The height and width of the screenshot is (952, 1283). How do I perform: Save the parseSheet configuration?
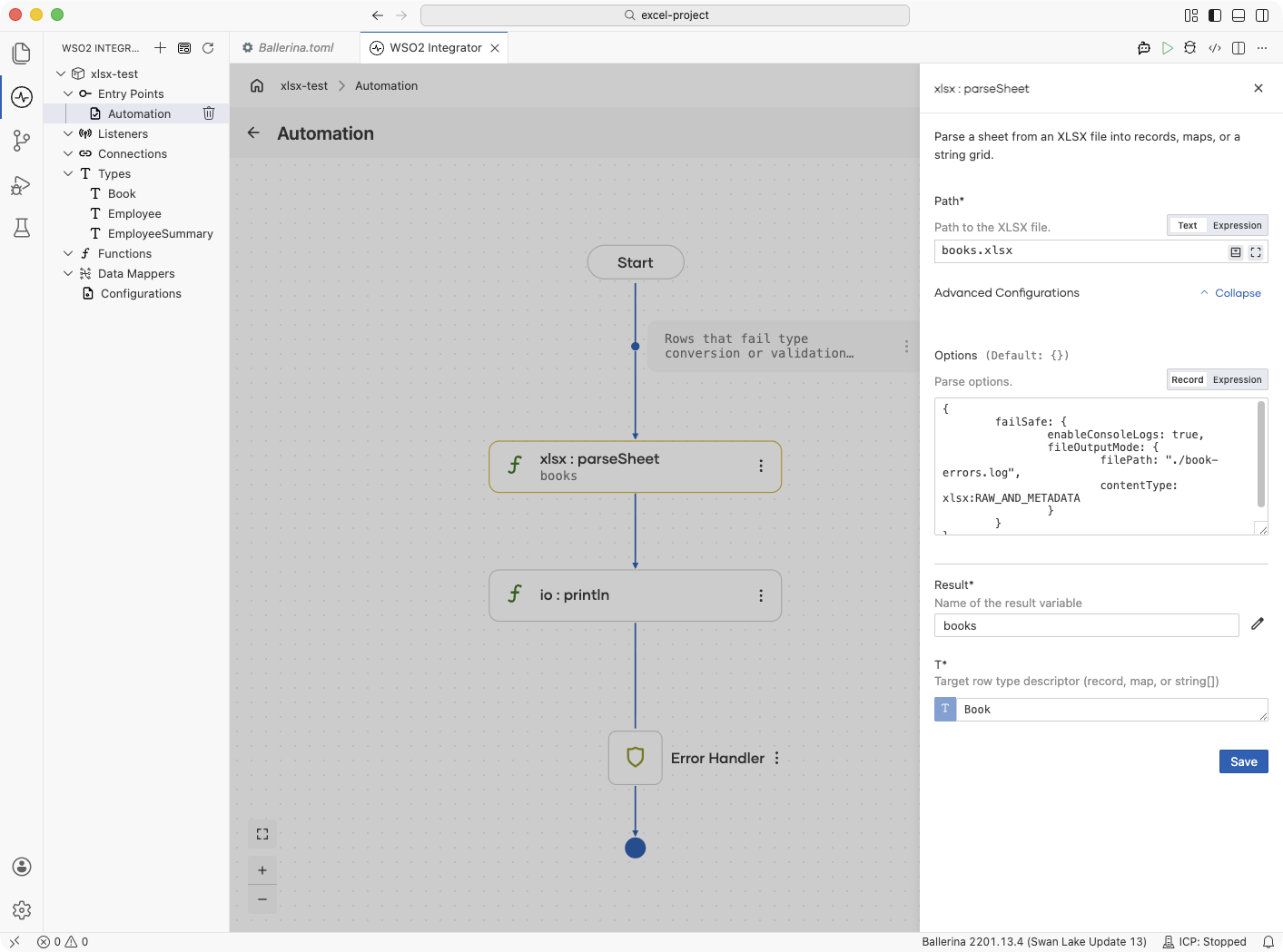(1243, 761)
